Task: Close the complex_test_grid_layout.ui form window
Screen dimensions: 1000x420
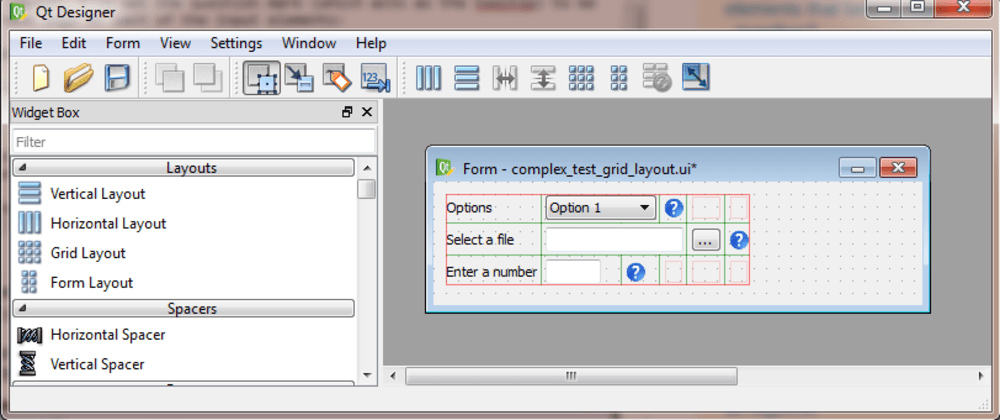Action: tap(898, 168)
